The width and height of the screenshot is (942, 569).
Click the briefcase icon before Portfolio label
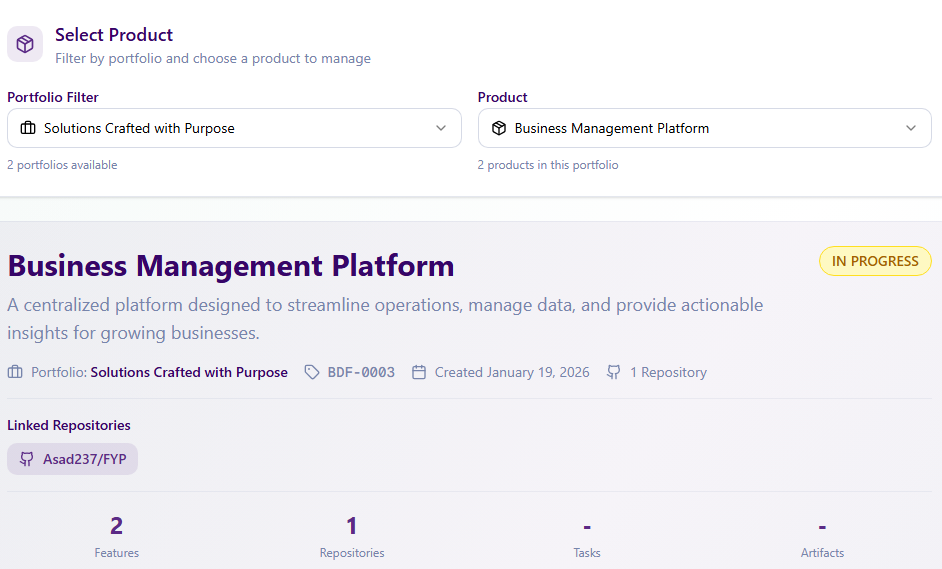[15, 372]
